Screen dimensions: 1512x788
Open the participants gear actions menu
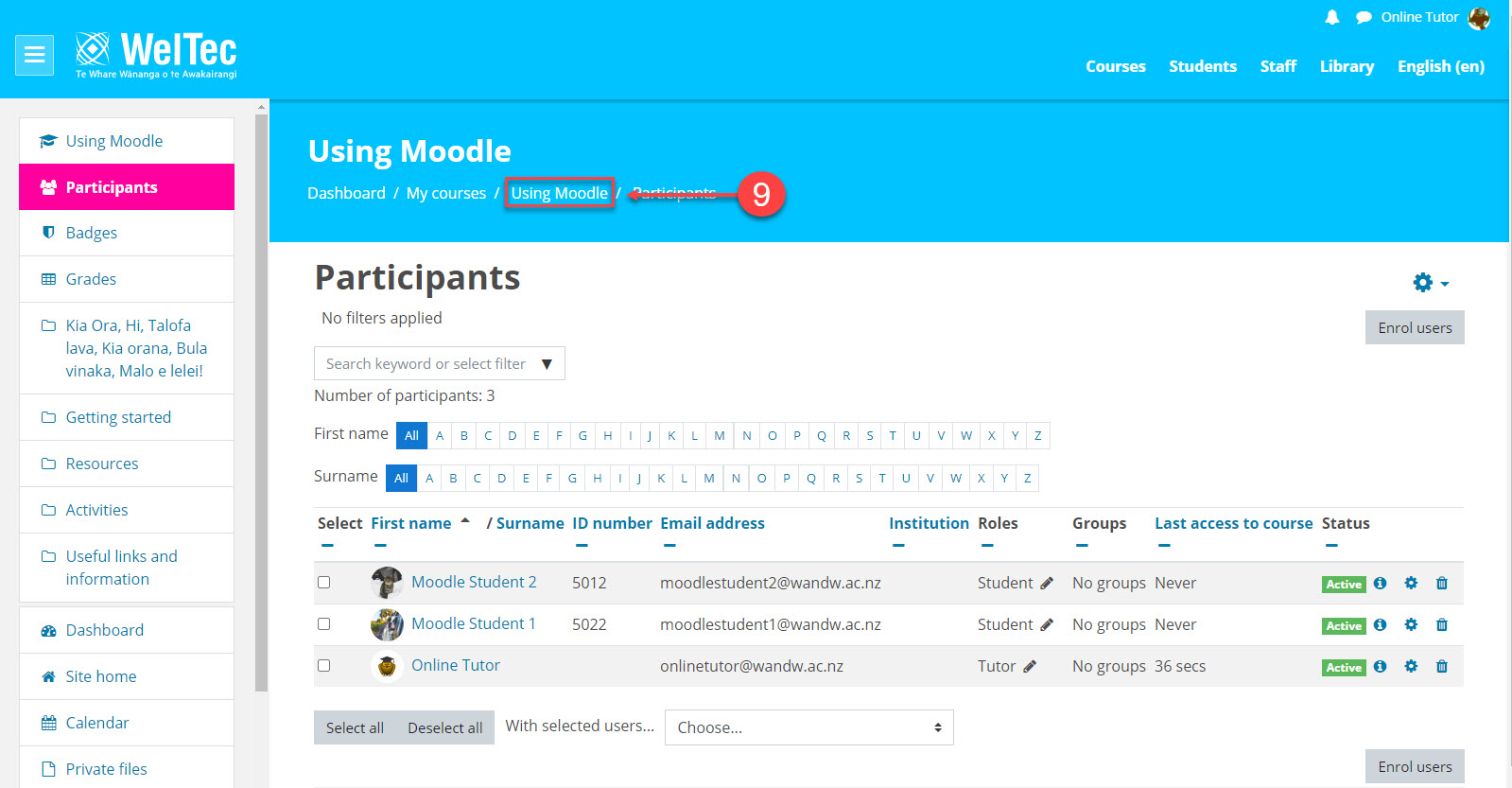tap(1431, 282)
